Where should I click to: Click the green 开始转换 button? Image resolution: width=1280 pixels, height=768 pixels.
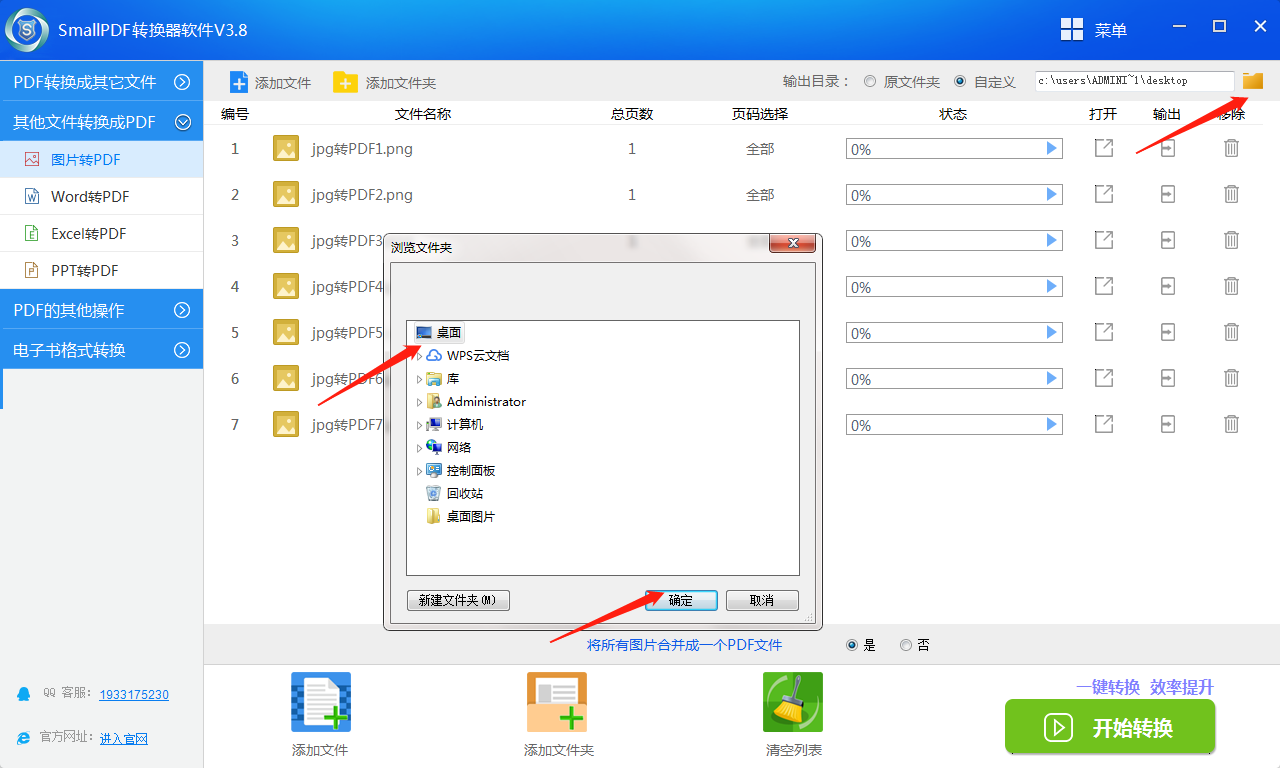tap(1110, 727)
